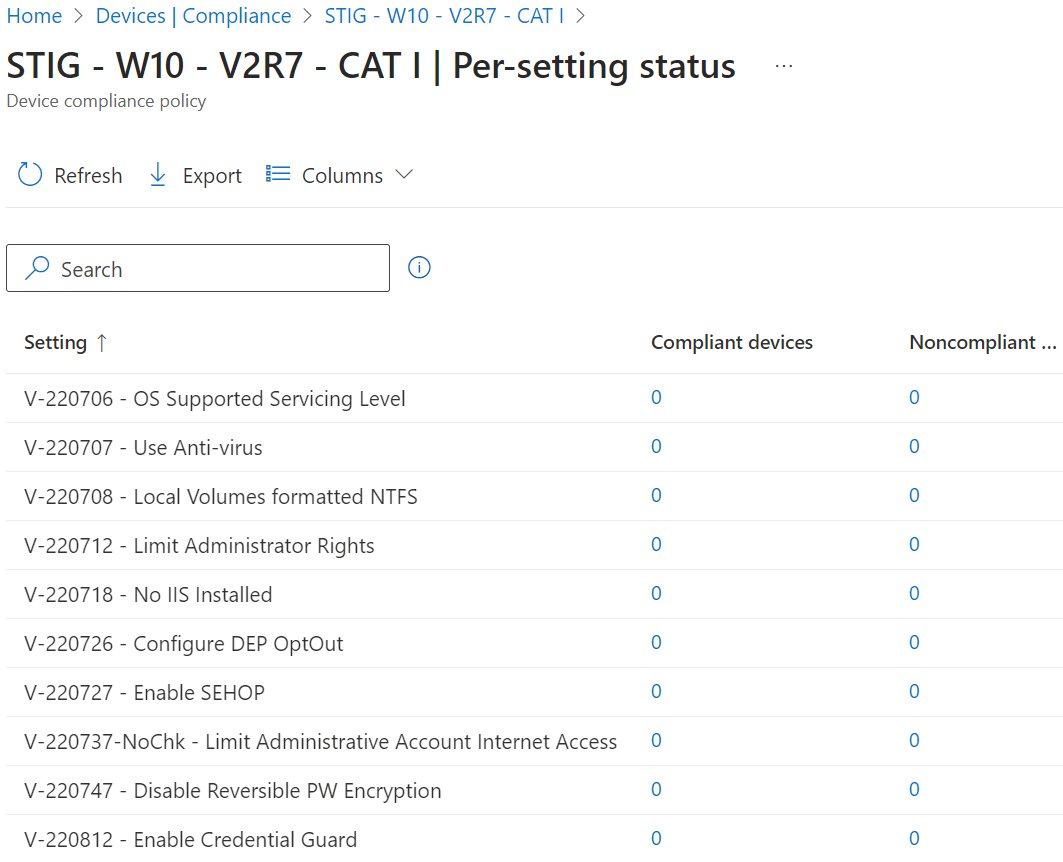Sort by Noncompliant column header
Screen dimensions: 1063x862
click(x=982, y=343)
